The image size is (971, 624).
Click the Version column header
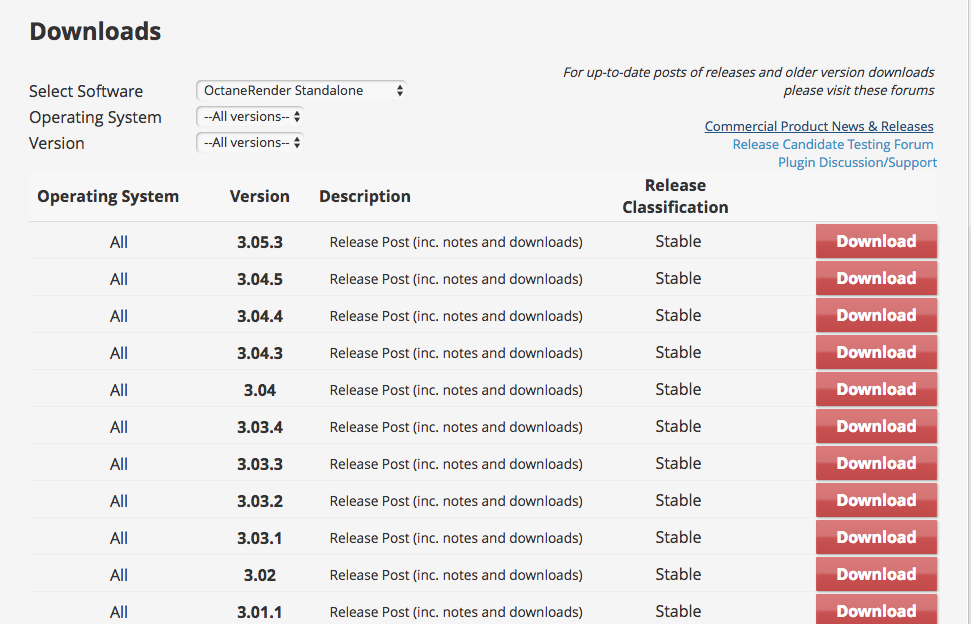tap(260, 197)
